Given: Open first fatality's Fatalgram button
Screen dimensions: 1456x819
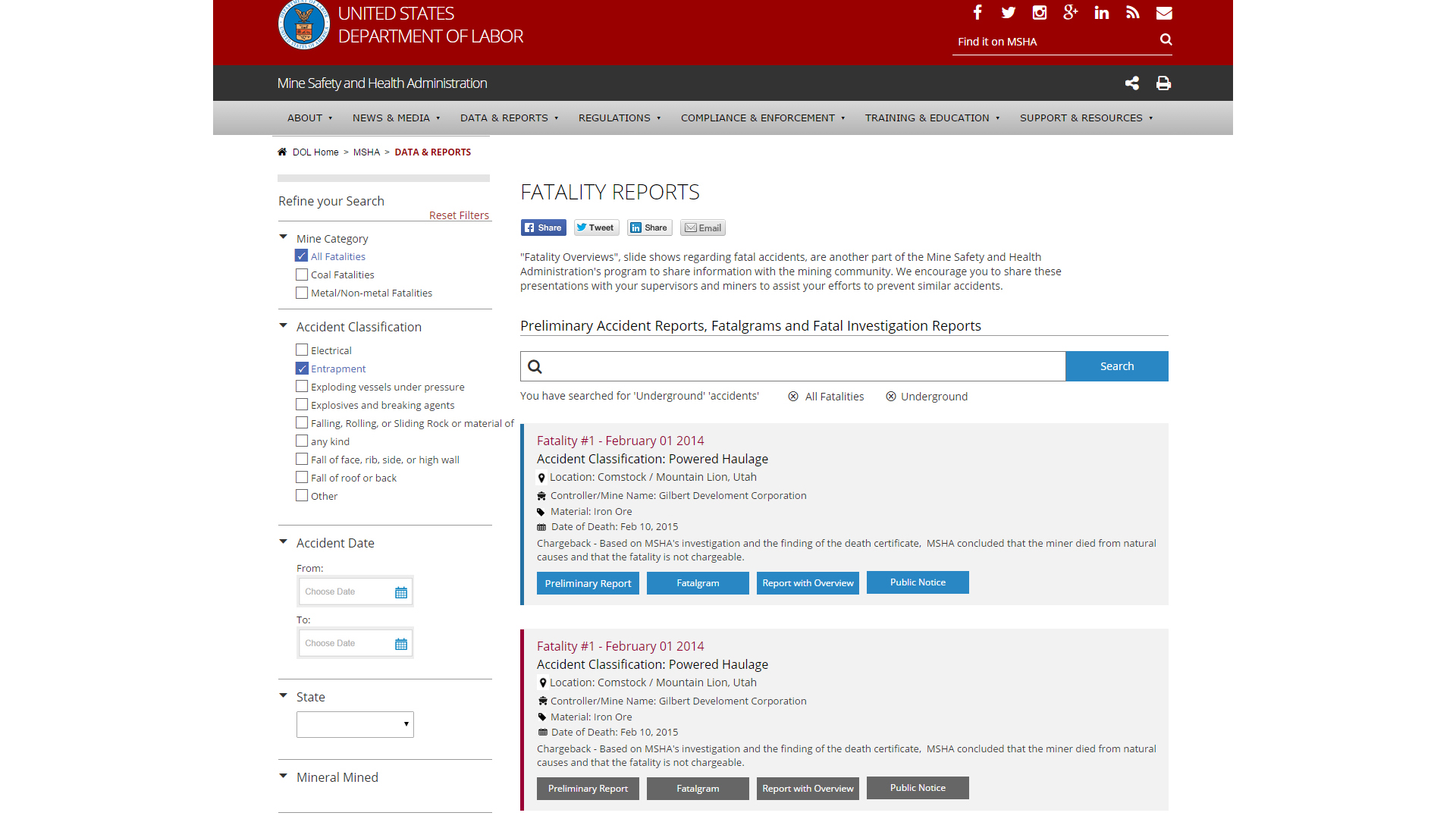Looking at the screenshot, I should 698,583.
